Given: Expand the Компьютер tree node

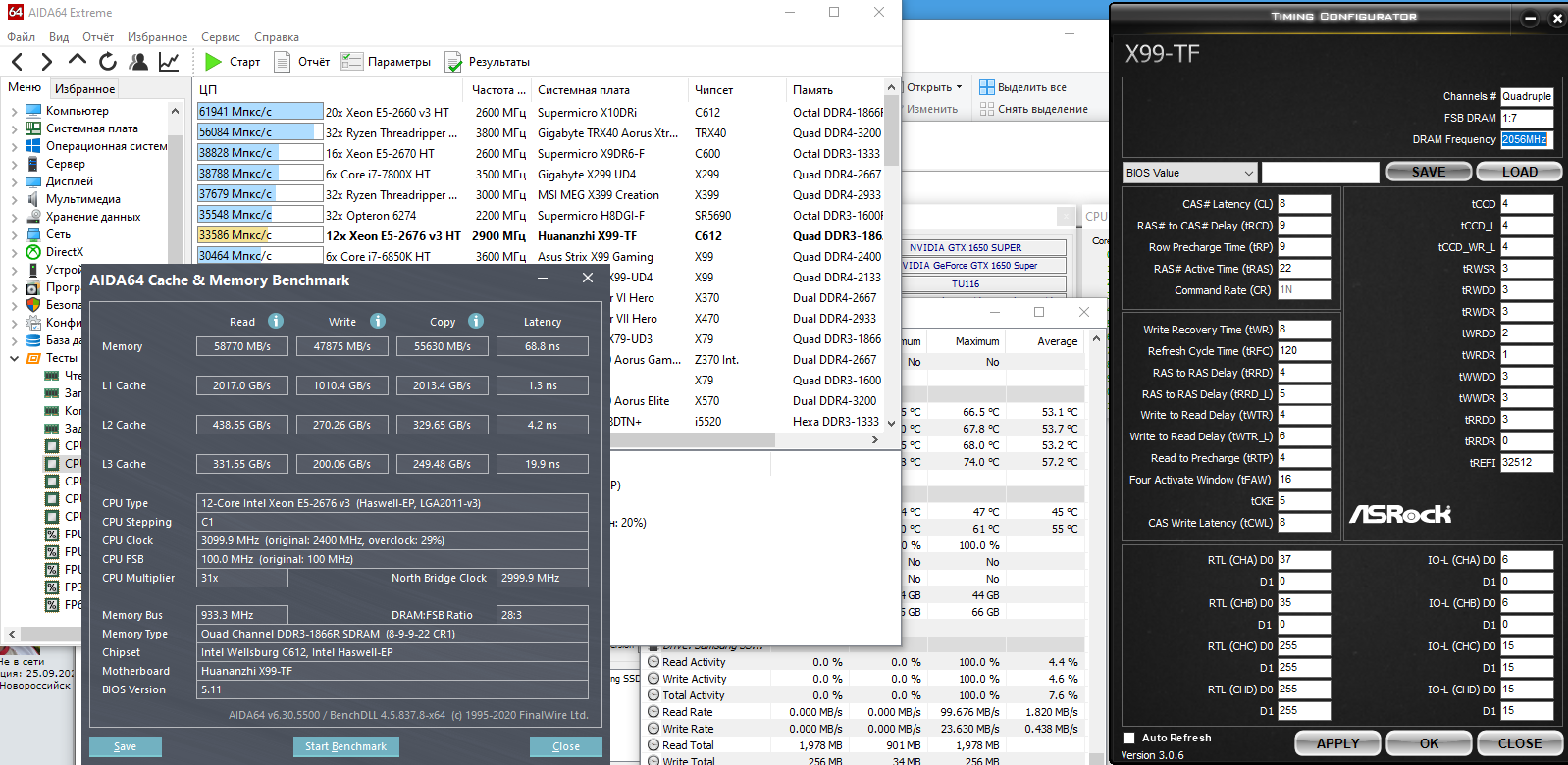Looking at the screenshot, I should [14, 111].
